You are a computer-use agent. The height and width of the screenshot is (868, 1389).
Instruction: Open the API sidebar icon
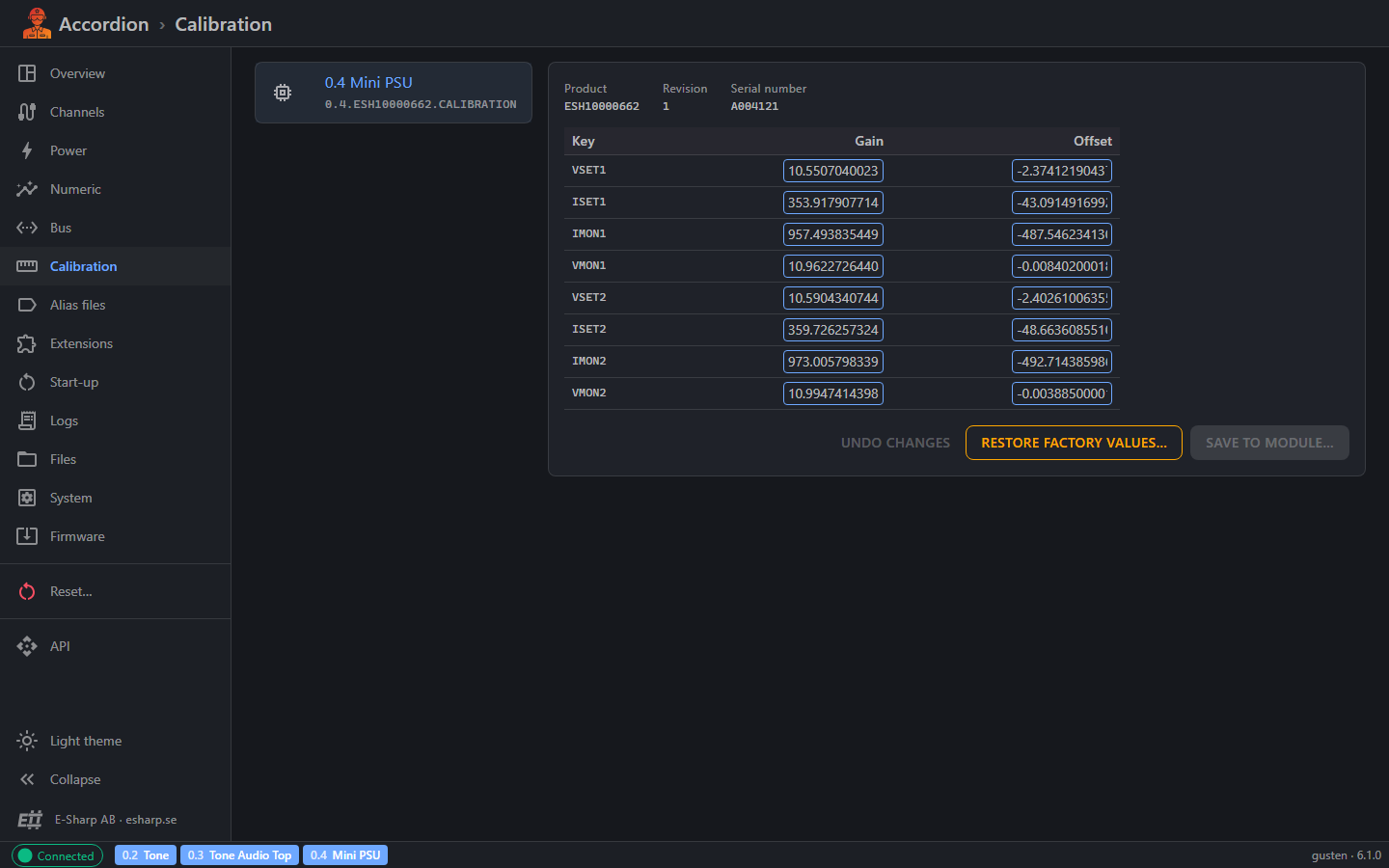(27, 646)
